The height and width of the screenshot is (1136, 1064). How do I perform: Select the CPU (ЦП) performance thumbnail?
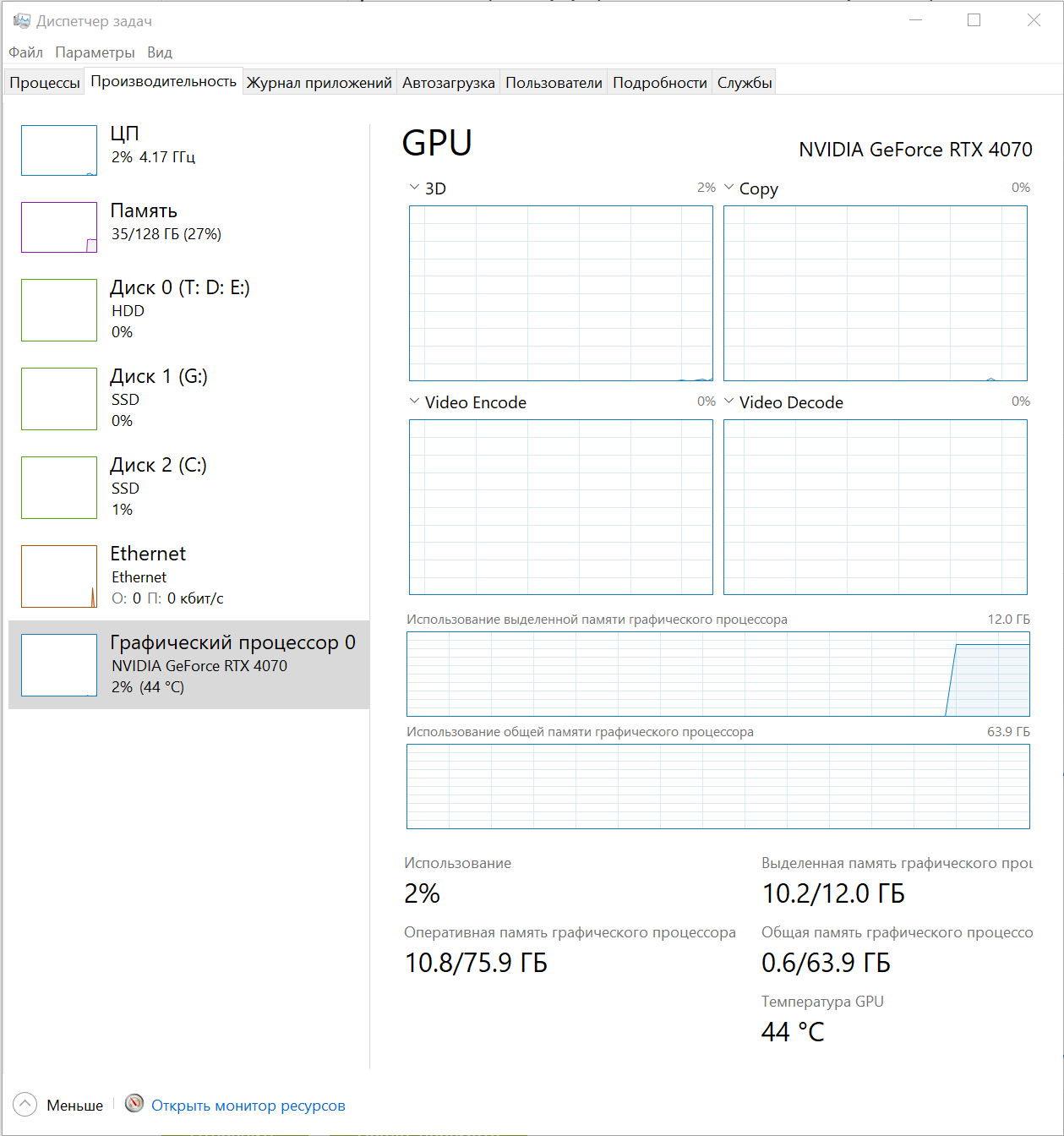(59, 150)
